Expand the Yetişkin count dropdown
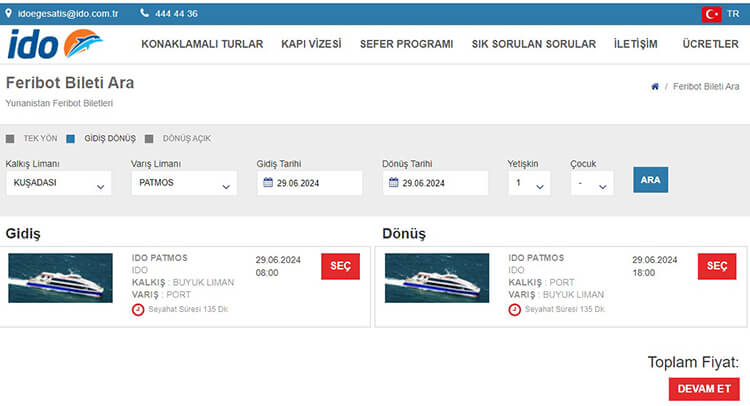 pos(529,183)
